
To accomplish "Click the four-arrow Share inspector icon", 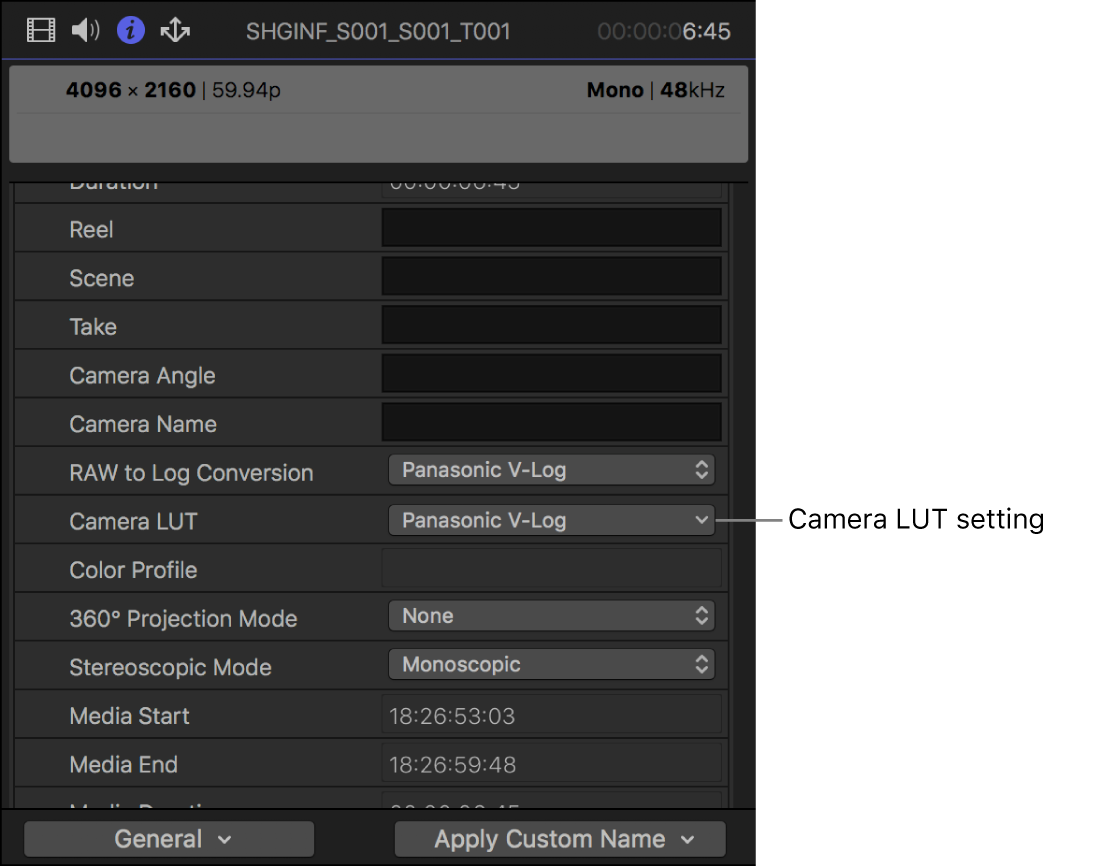I will (x=175, y=30).
